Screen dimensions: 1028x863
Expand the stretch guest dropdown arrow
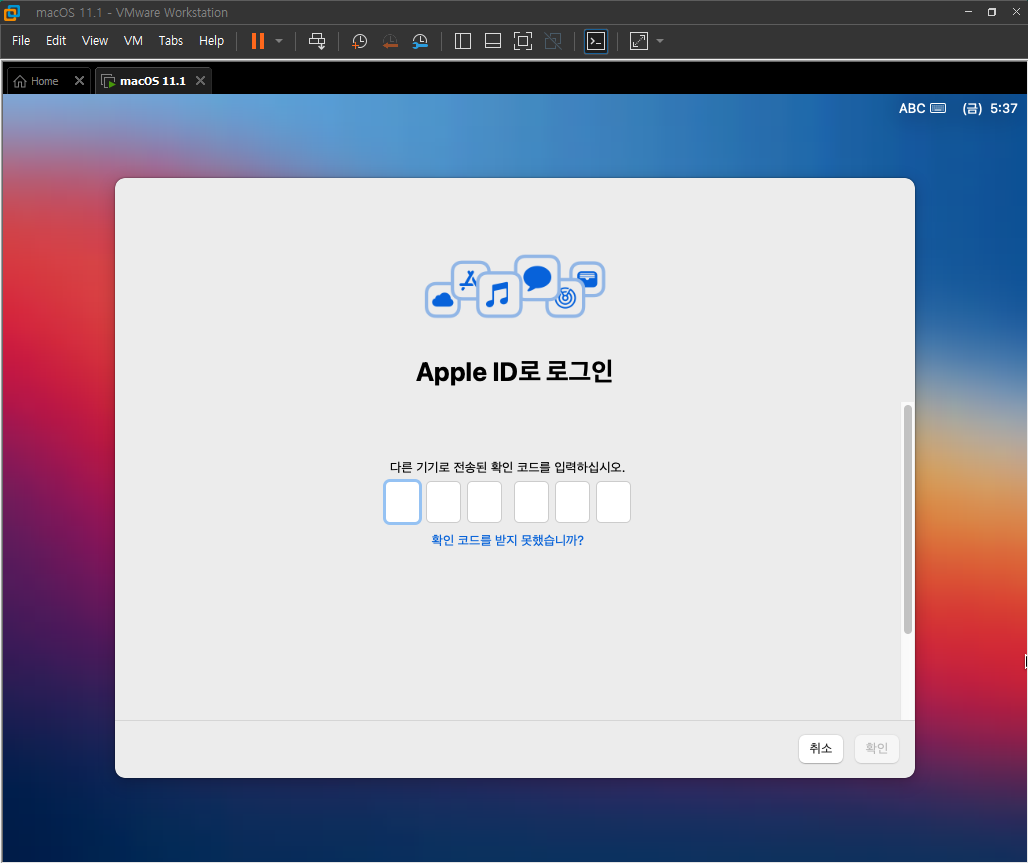point(660,41)
